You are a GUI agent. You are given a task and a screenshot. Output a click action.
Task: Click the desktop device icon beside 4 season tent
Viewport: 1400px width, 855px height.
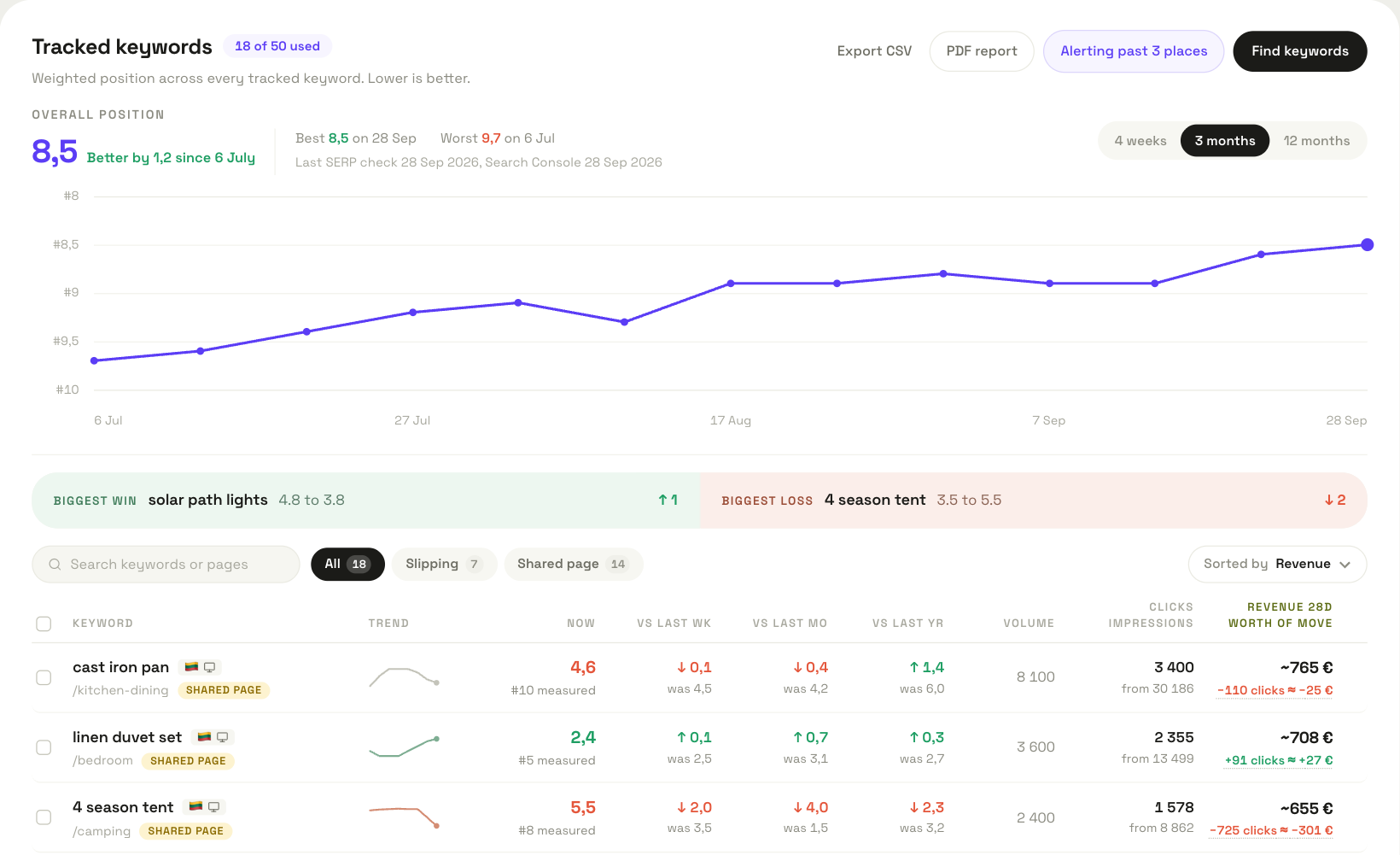[213, 807]
